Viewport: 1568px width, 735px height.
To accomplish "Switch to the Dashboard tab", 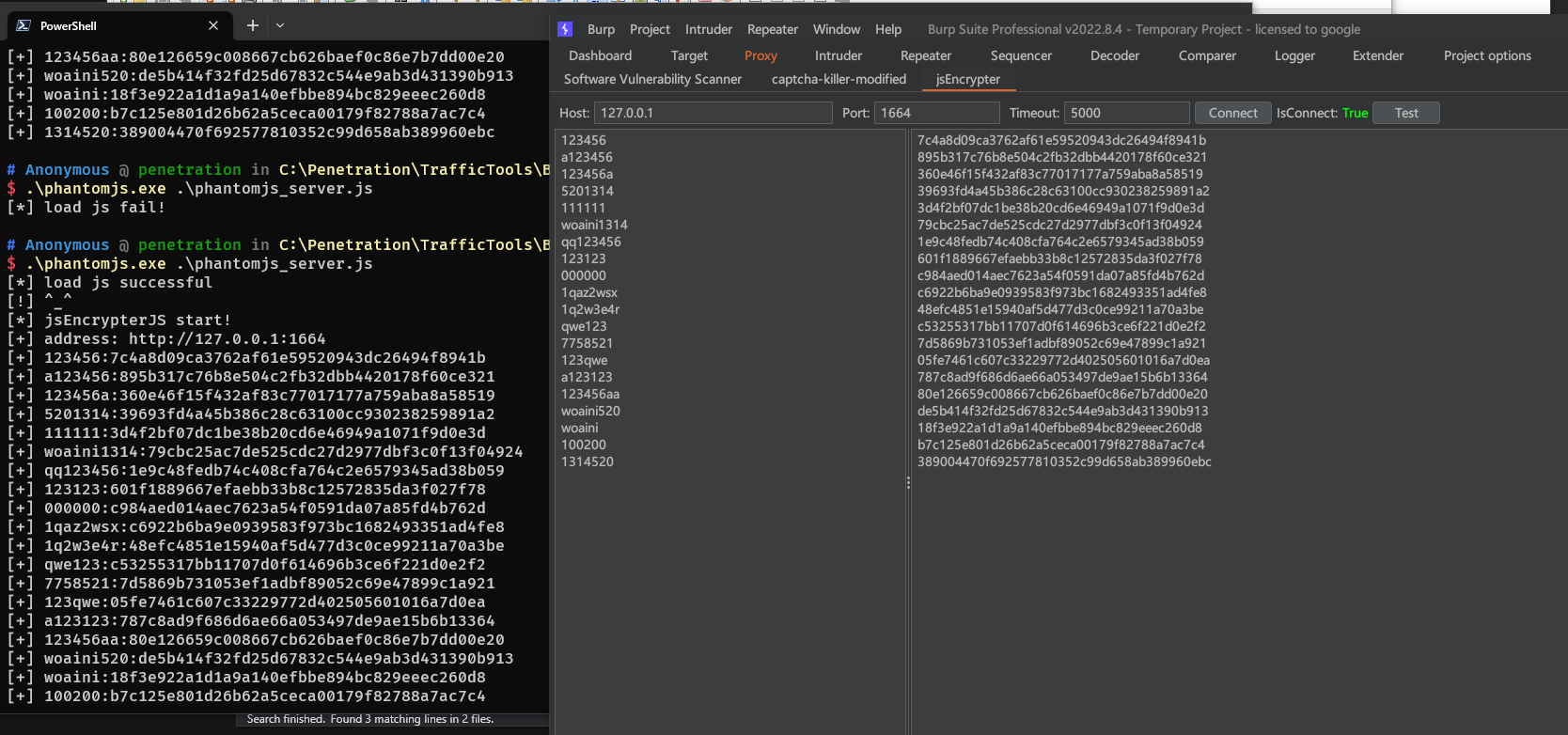I will click(600, 55).
